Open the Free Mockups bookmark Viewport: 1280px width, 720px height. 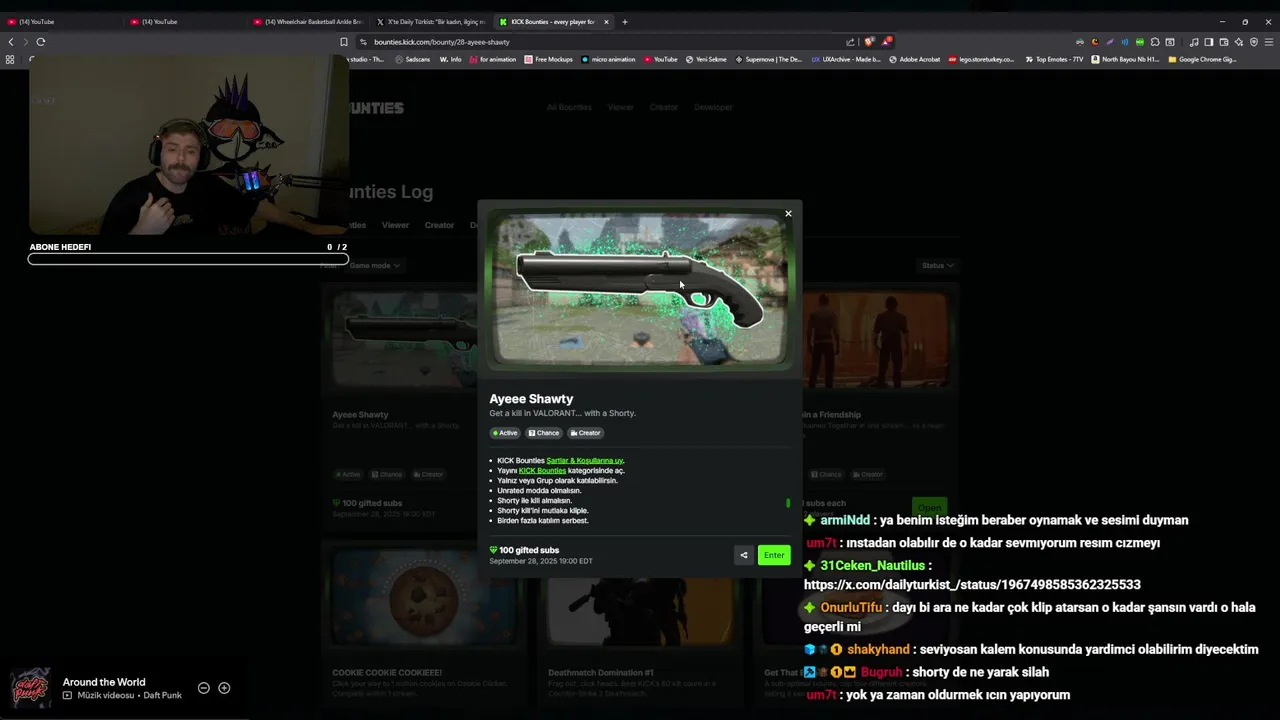point(549,60)
